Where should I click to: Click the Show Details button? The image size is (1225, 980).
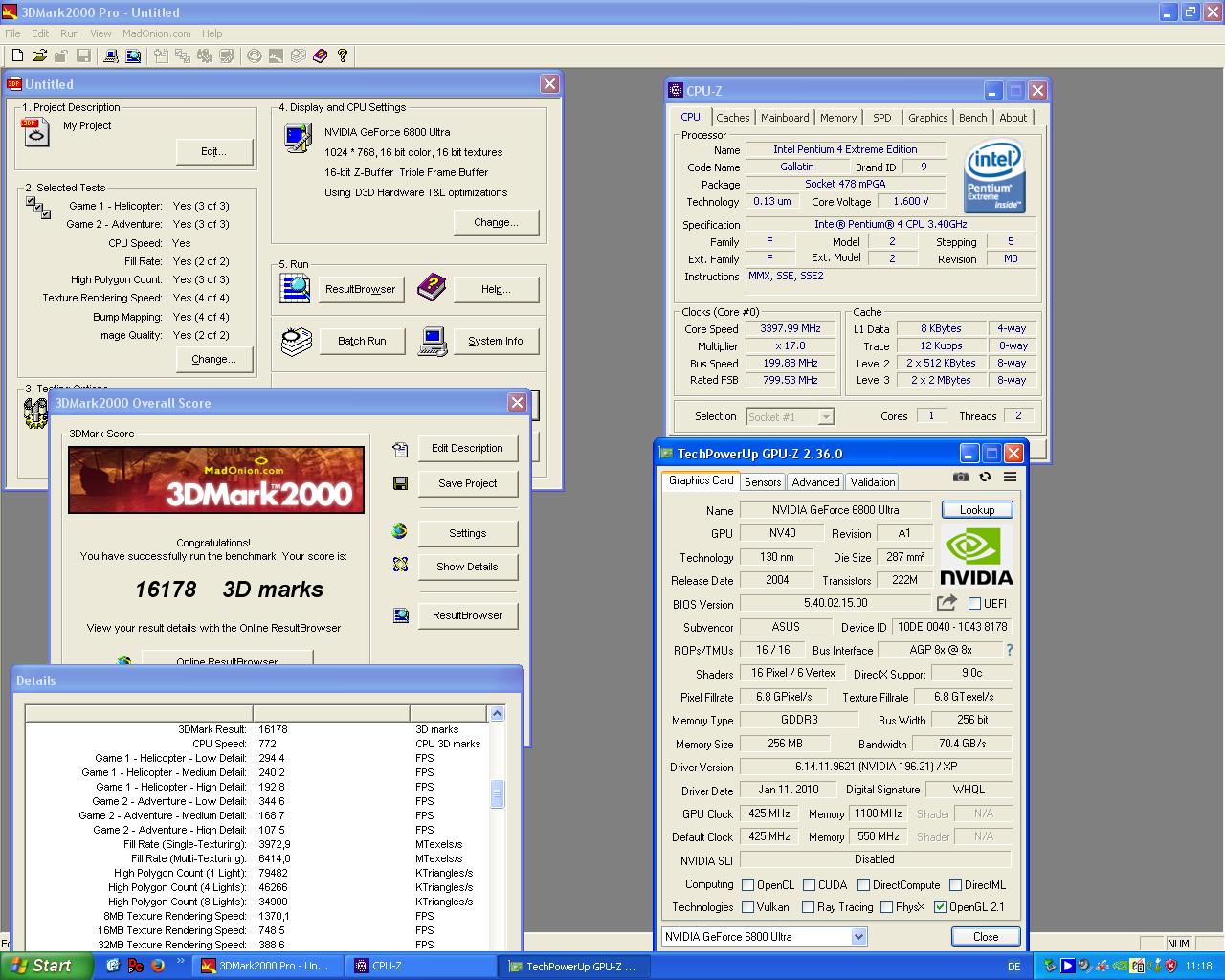(467, 567)
